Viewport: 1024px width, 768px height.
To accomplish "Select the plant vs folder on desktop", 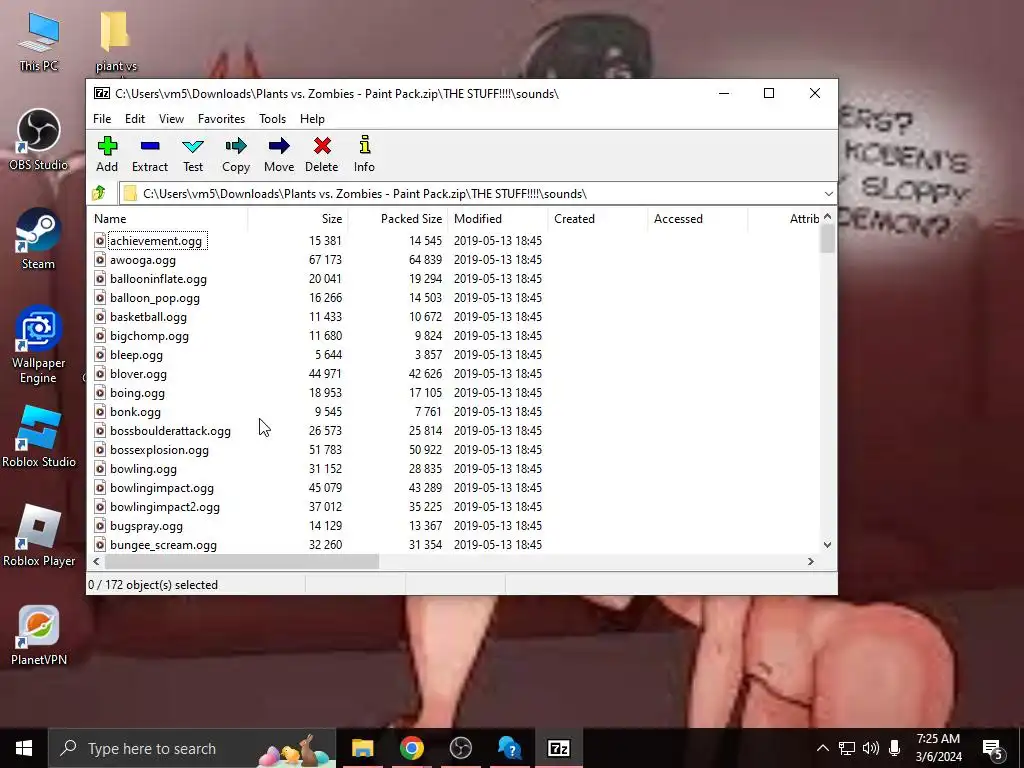I will [x=116, y=41].
